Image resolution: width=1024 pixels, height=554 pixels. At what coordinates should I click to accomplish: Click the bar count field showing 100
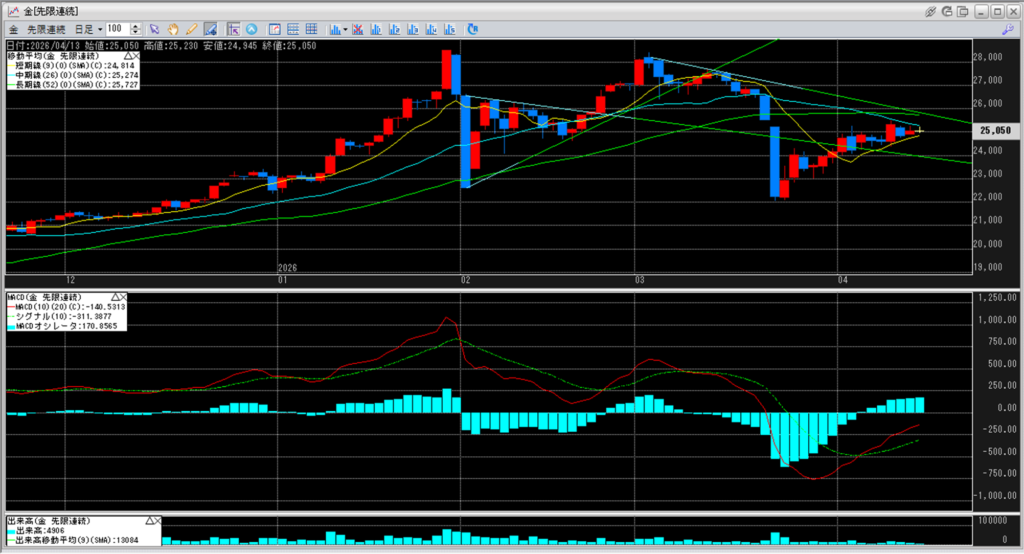pos(118,29)
